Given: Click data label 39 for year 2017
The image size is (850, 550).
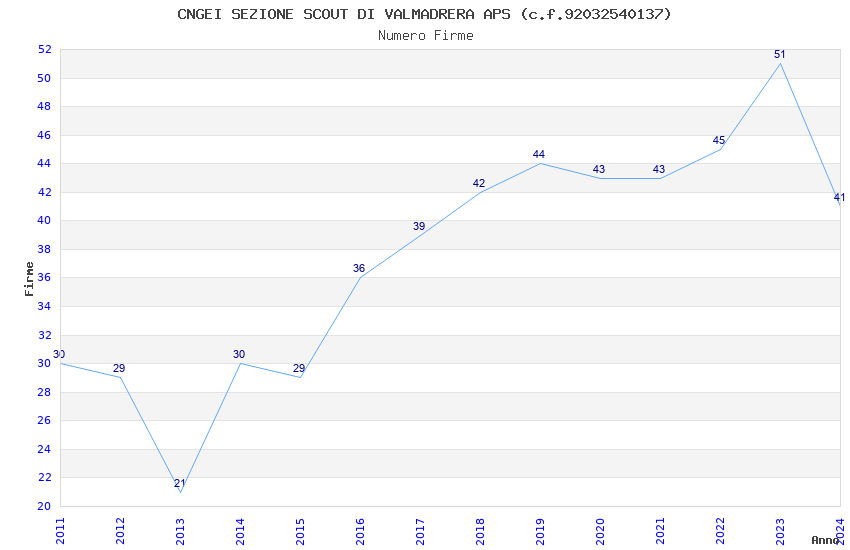Looking at the screenshot, I should [419, 226].
